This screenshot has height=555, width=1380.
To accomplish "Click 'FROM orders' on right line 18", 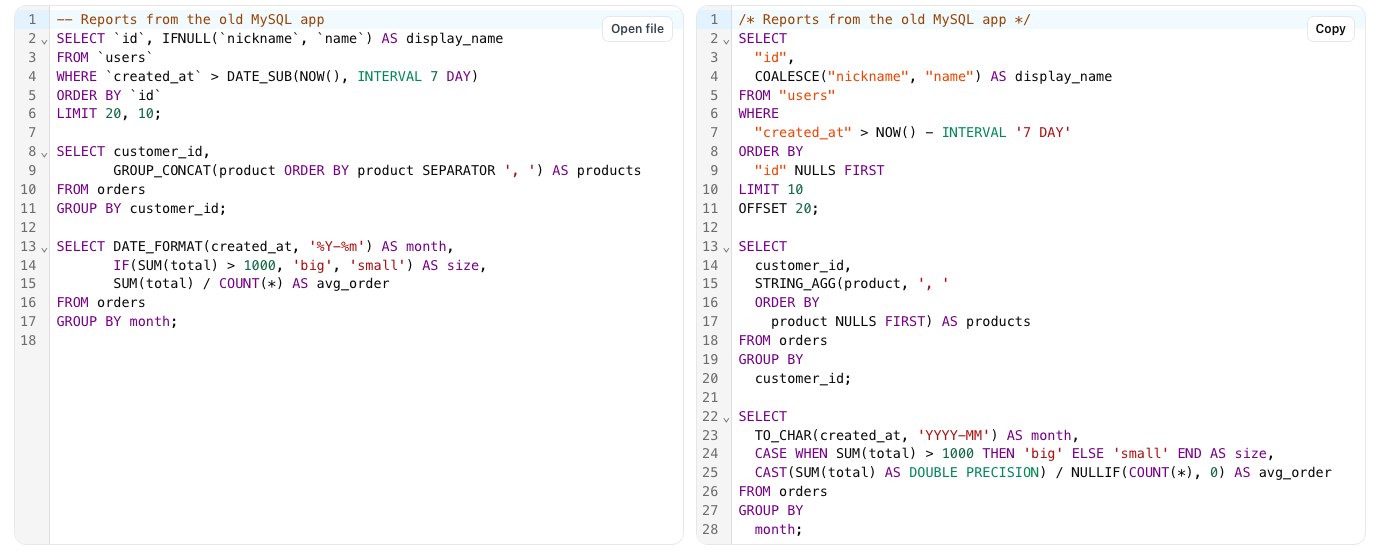I will (783, 340).
